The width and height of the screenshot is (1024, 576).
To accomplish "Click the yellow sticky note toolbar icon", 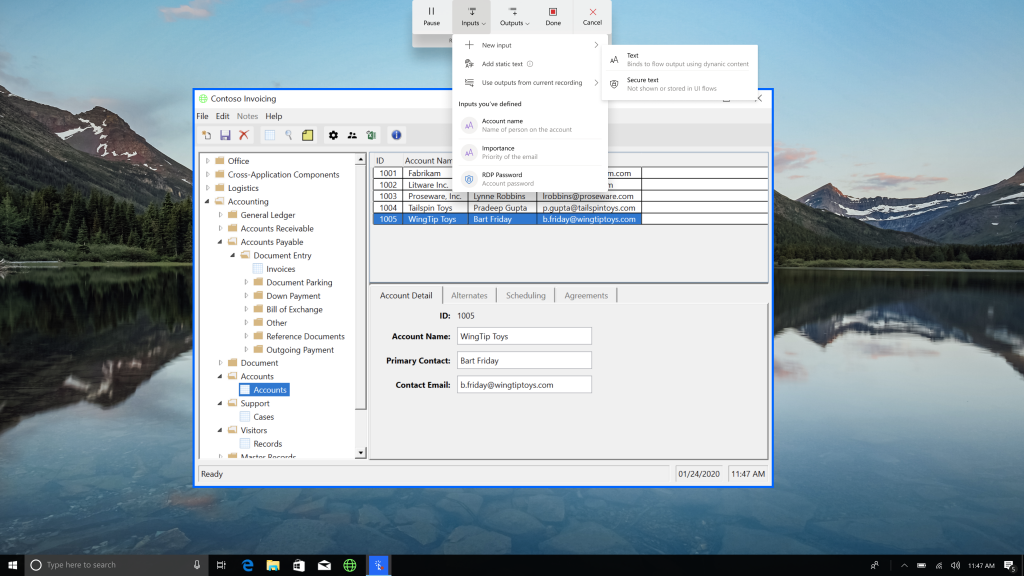I will (307, 135).
